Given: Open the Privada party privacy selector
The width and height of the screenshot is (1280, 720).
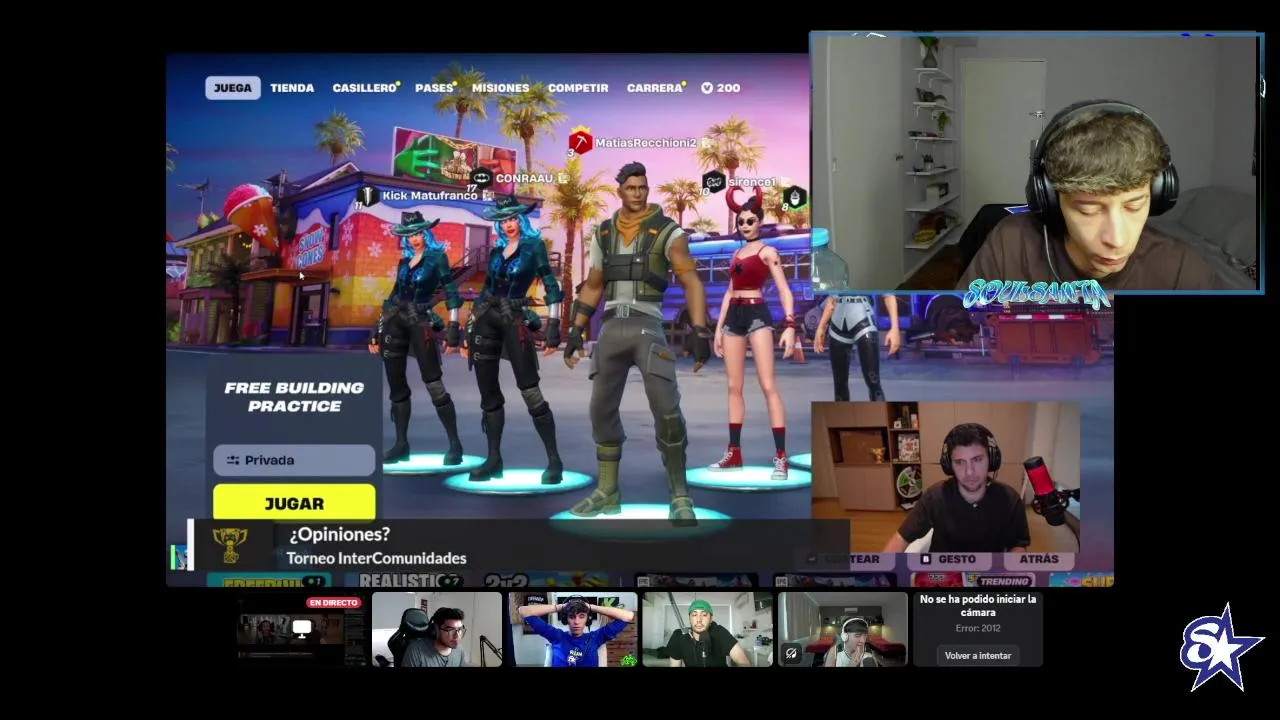Looking at the screenshot, I should [294, 460].
